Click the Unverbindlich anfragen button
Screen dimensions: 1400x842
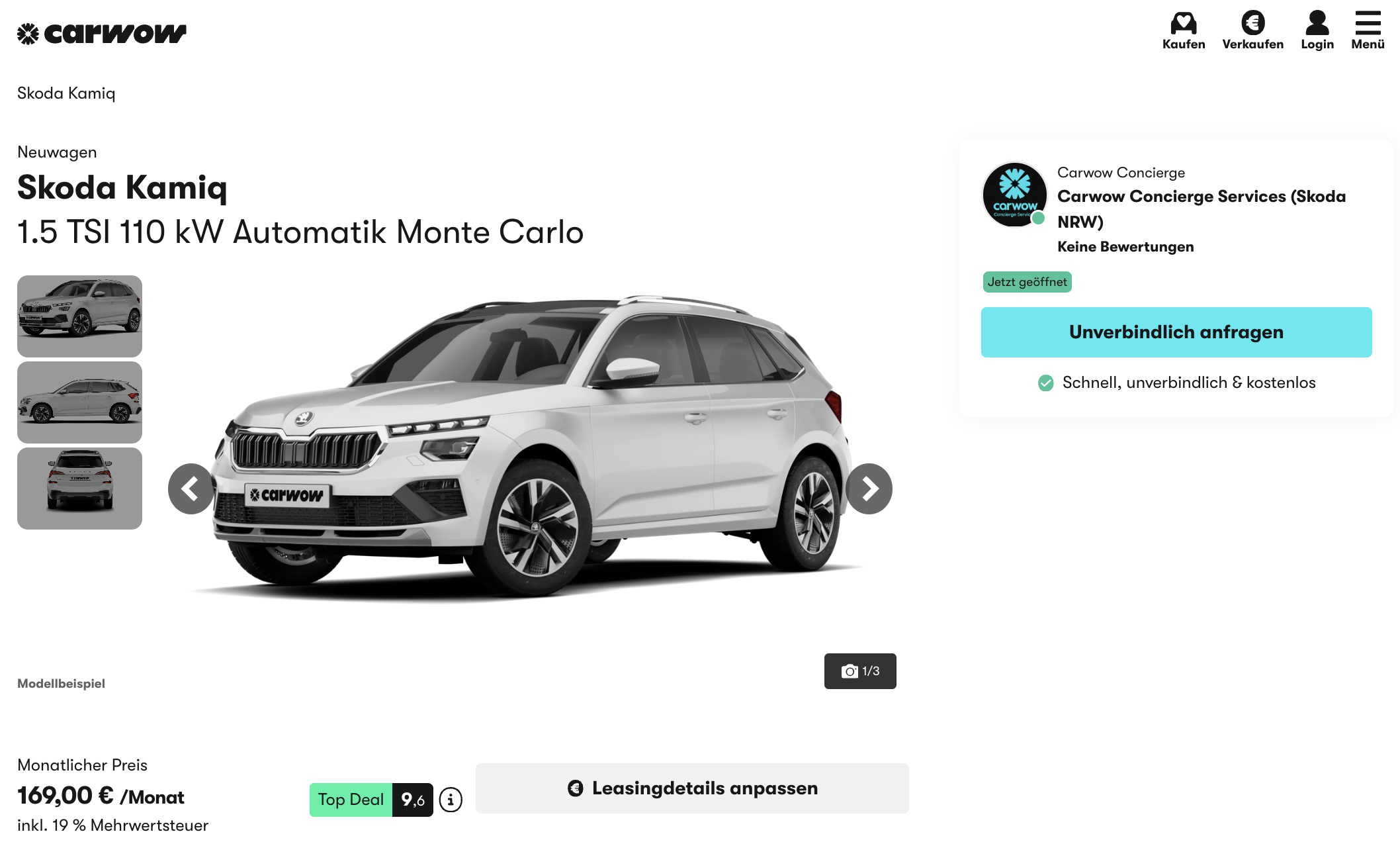pos(1176,332)
